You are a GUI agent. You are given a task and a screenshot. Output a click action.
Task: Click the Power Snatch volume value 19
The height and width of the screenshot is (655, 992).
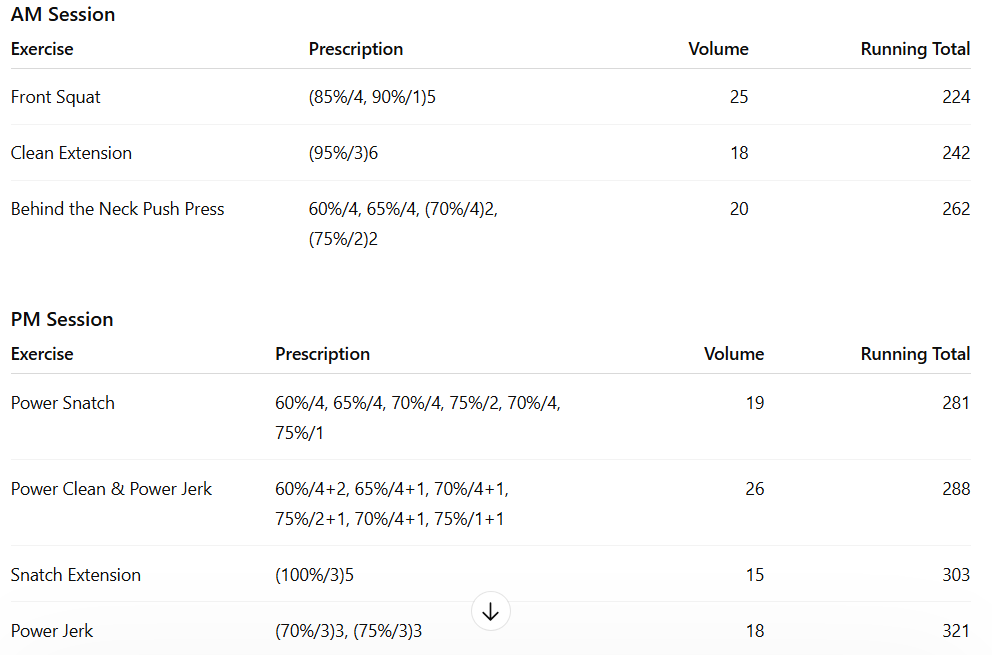point(754,403)
